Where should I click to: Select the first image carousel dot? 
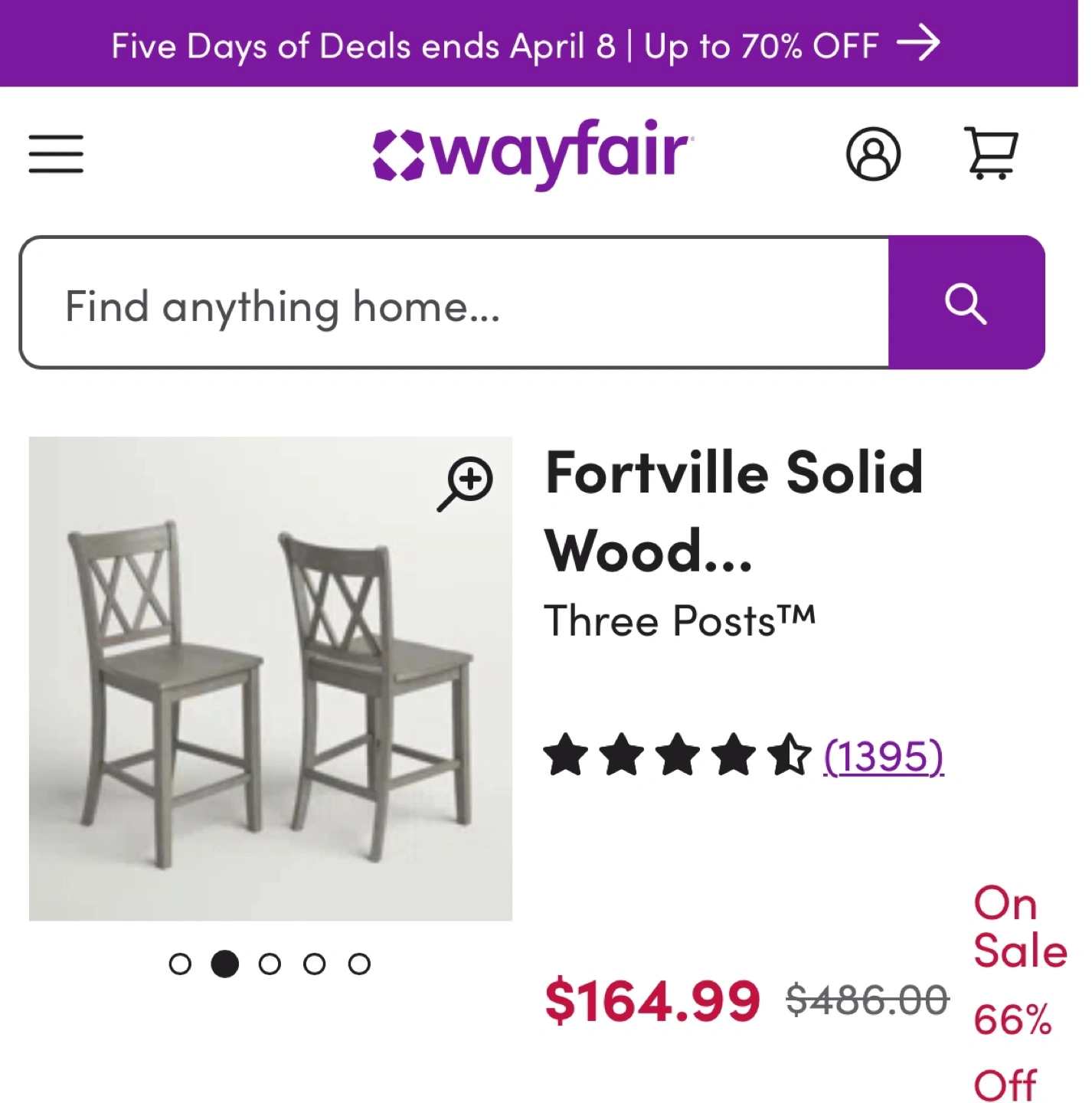(x=180, y=964)
